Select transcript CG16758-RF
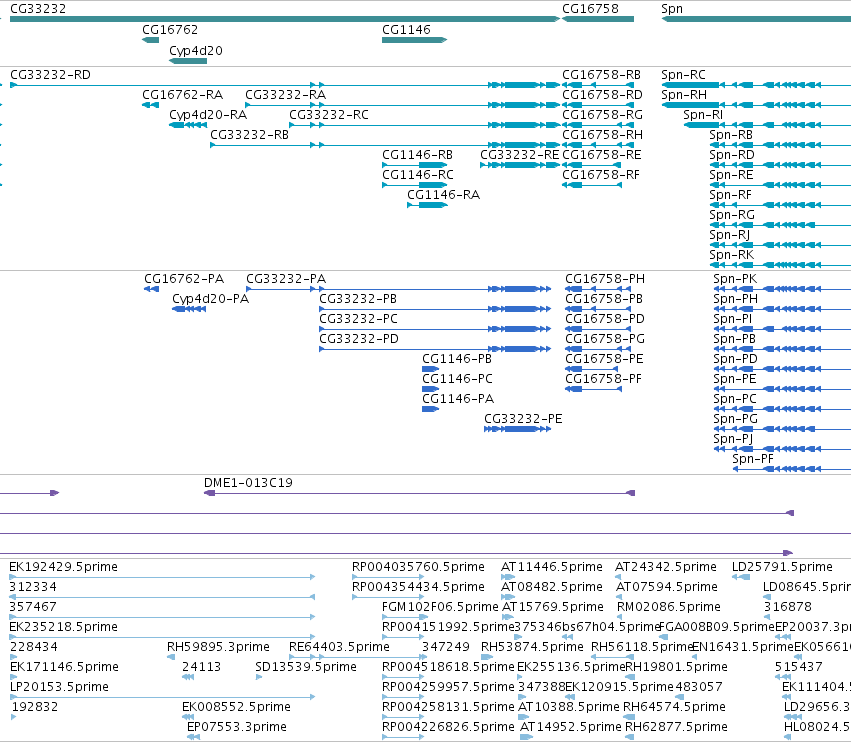This screenshot has height=742, width=851. 601,175
